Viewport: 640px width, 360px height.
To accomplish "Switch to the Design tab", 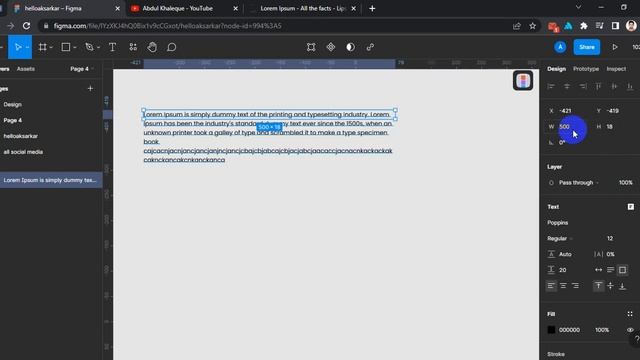I will point(556,69).
